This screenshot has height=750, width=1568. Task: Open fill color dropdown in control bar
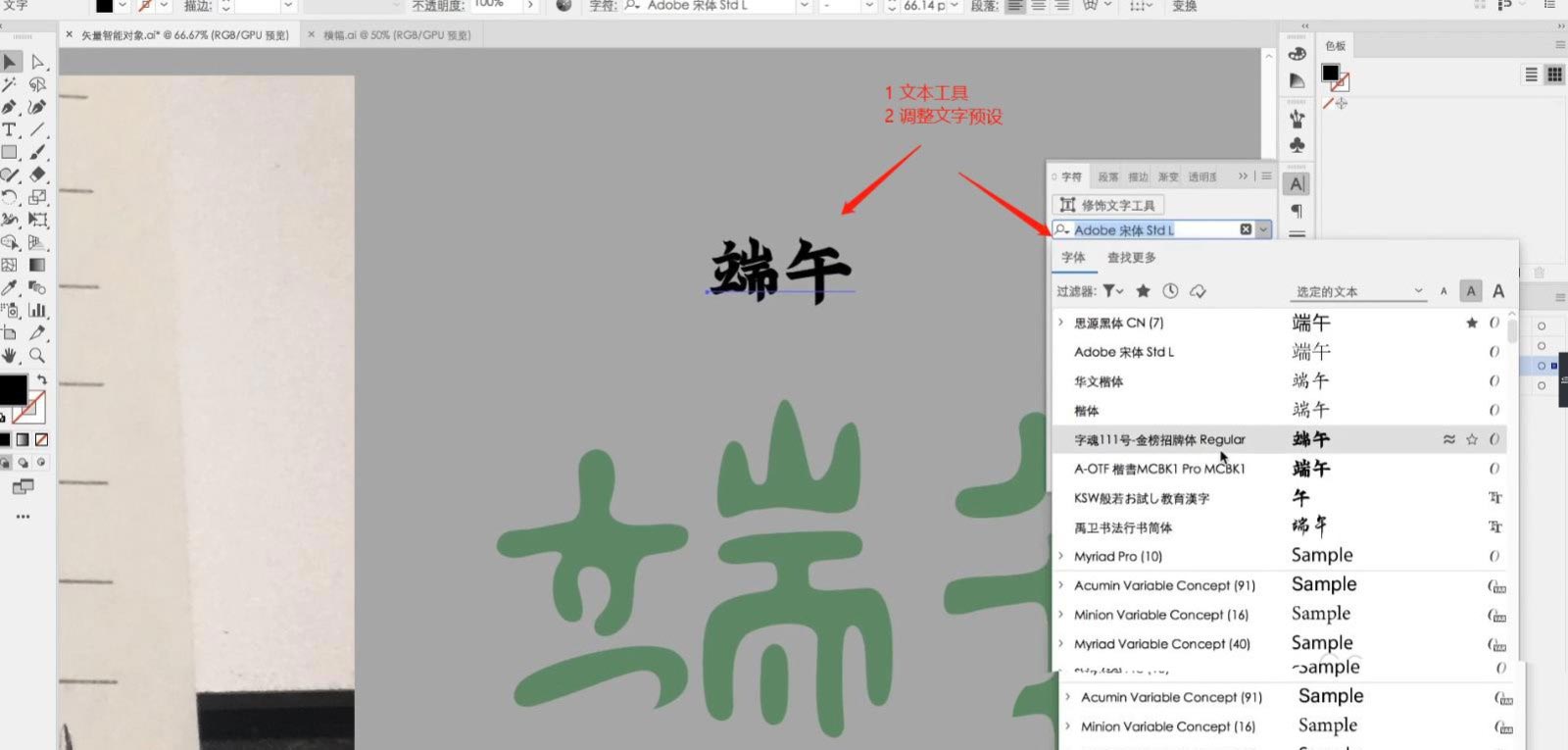122,6
